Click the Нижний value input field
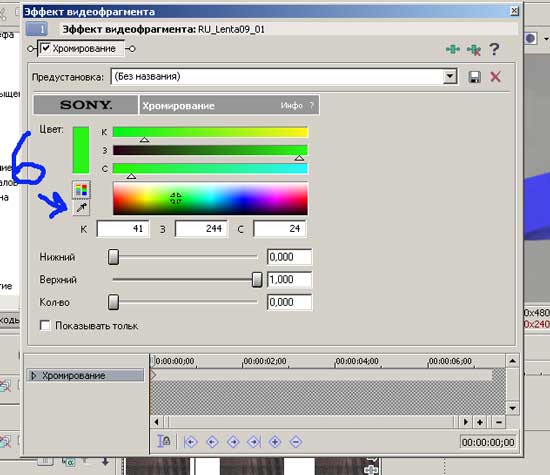 pyautogui.click(x=289, y=257)
